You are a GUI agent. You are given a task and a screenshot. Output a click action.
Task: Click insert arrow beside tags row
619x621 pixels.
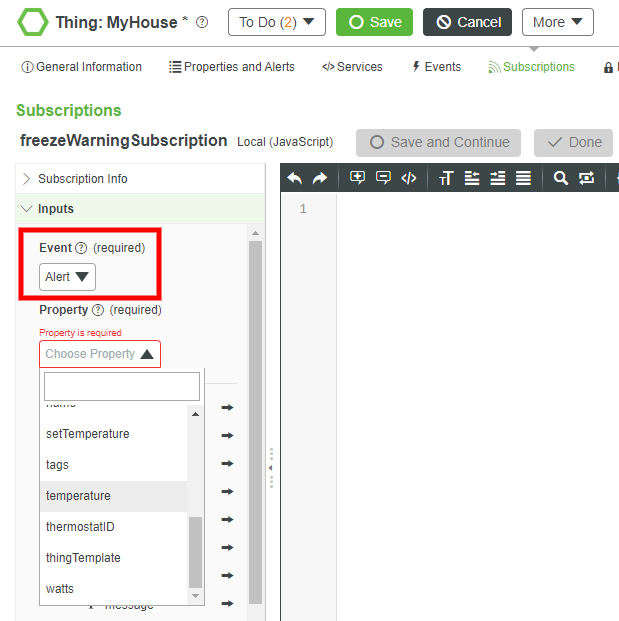(x=227, y=464)
